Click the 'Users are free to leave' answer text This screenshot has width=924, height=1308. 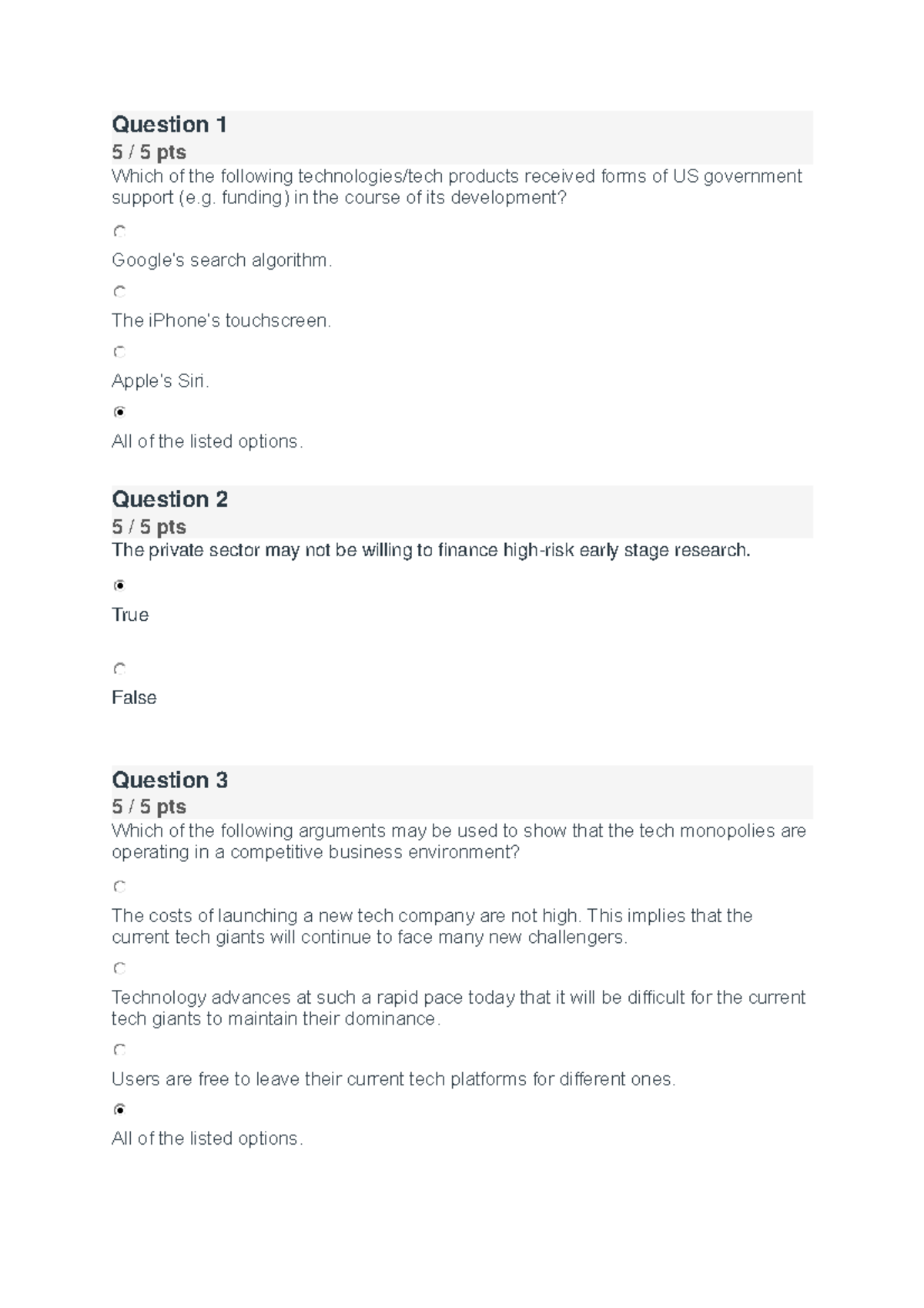(x=393, y=1079)
